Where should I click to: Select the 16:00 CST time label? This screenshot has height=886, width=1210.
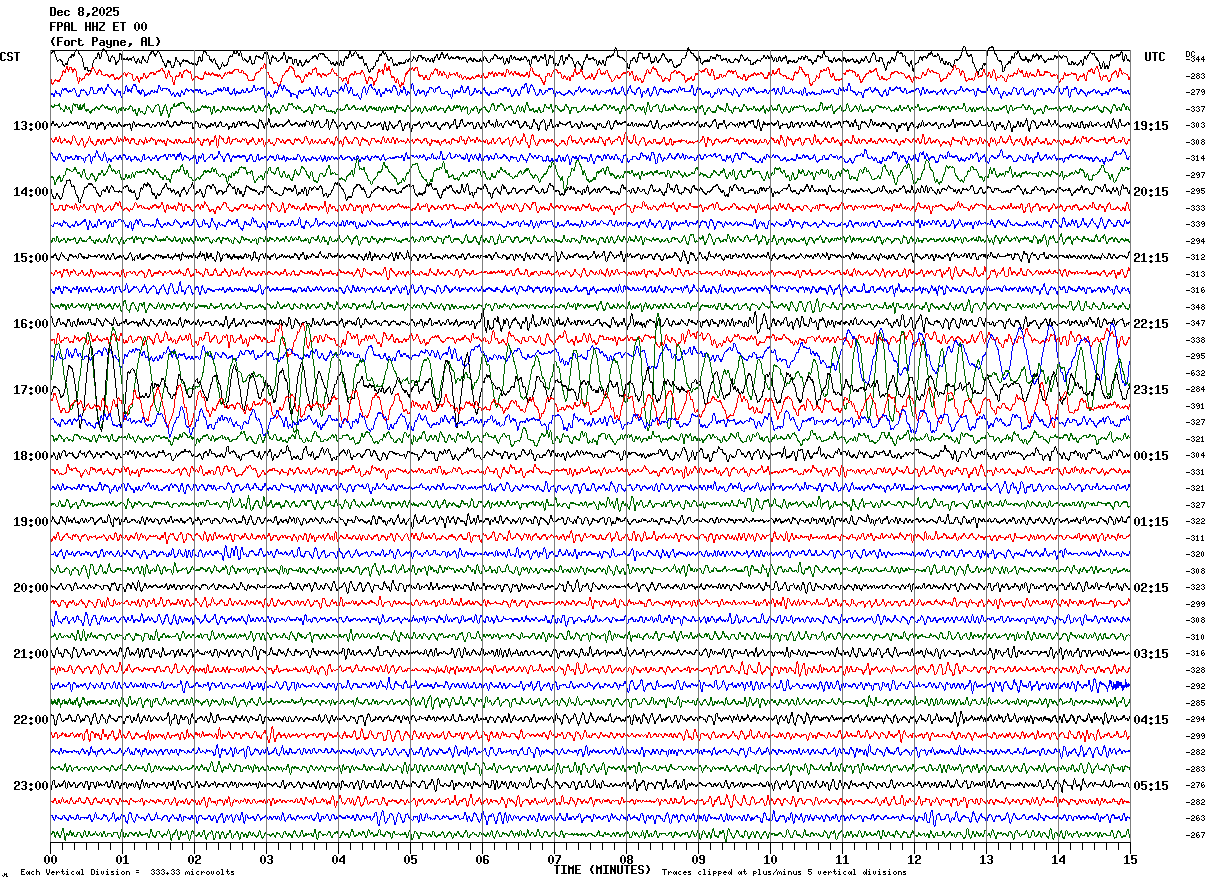point(31,324)
